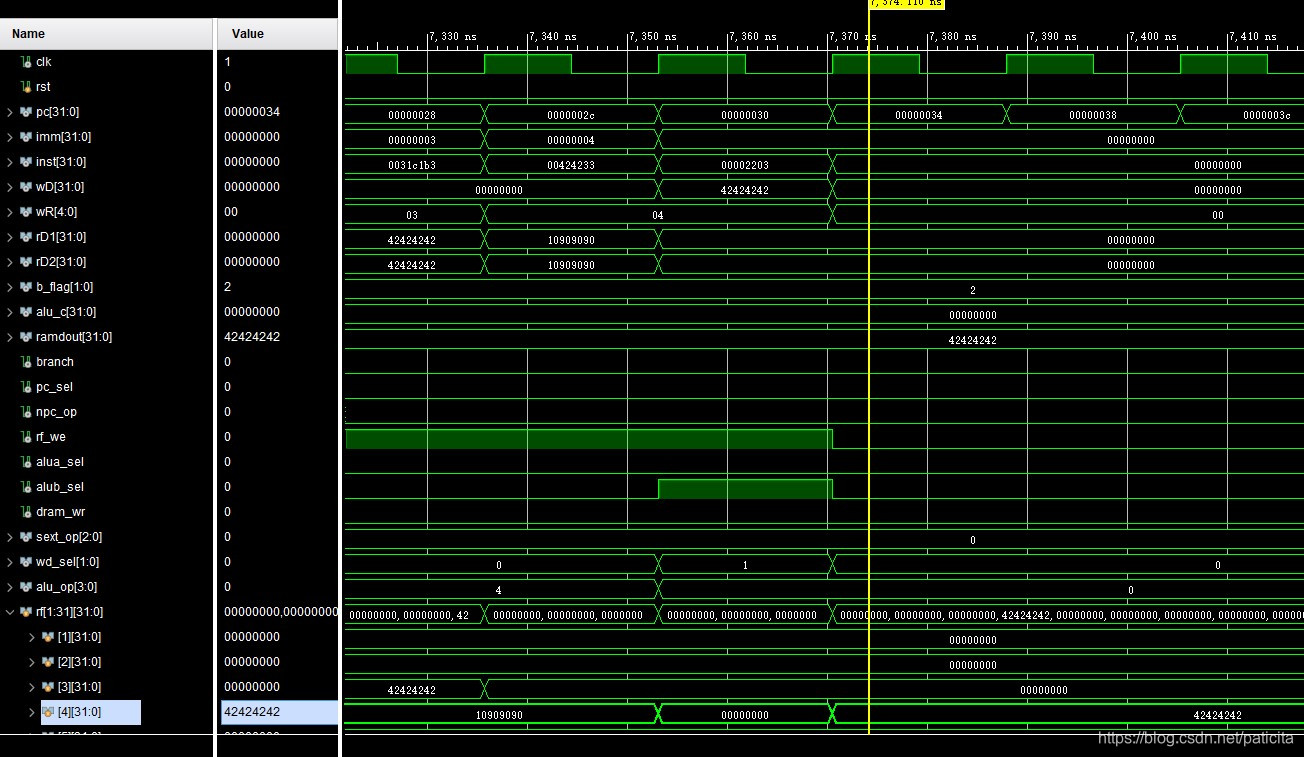Click wR waveform segment 03

(x=412, y=215)
